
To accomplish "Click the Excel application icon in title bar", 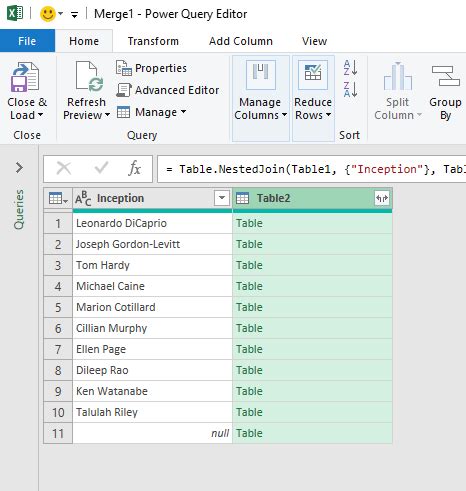I will click(x=15, y=14).
